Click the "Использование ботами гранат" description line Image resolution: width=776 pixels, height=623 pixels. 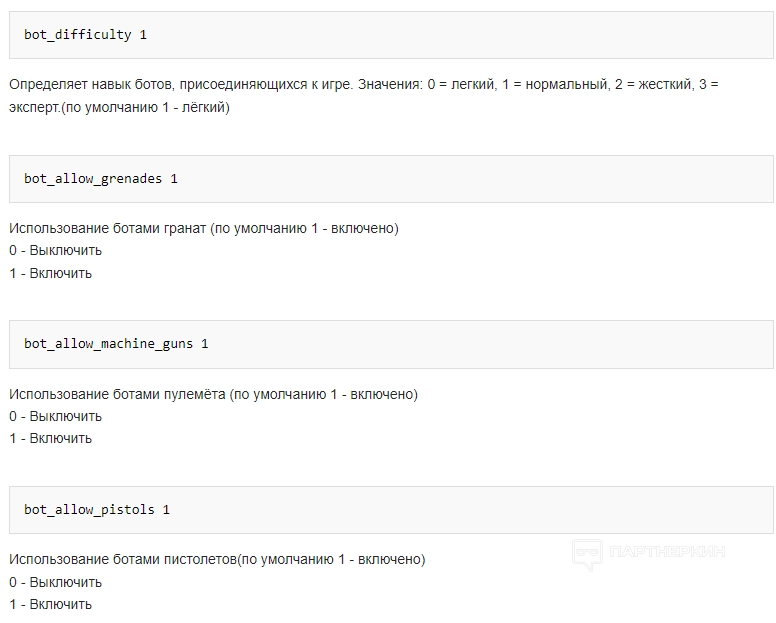coord(203,229)
